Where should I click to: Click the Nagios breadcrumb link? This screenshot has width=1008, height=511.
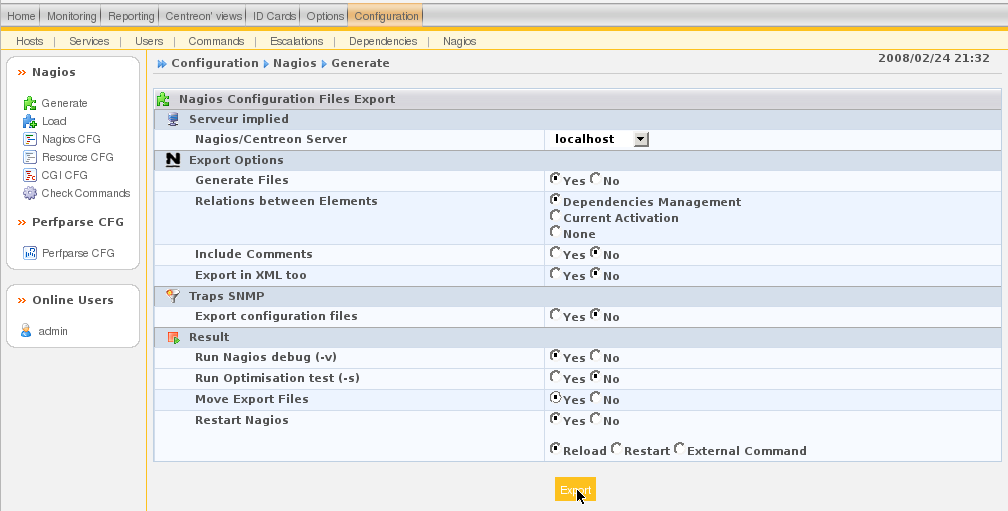pos(294,63)
